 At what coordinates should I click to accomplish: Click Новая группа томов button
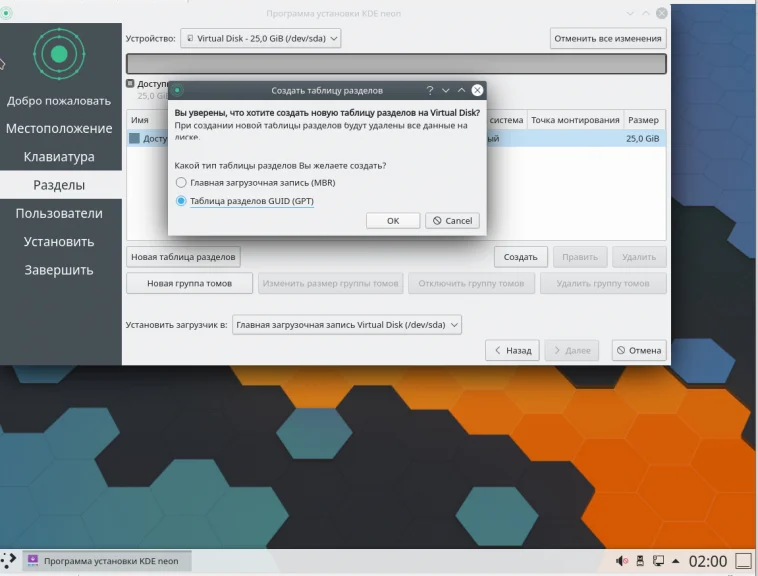(x=190, y=284)
